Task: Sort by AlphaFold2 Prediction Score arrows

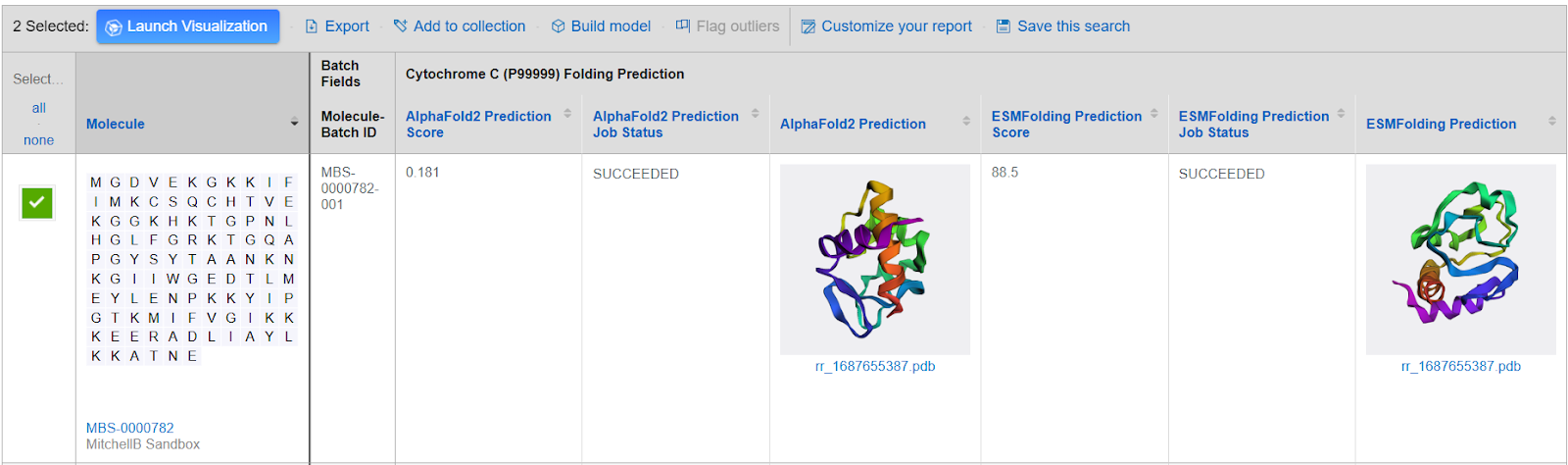Action: click(567, 114)
